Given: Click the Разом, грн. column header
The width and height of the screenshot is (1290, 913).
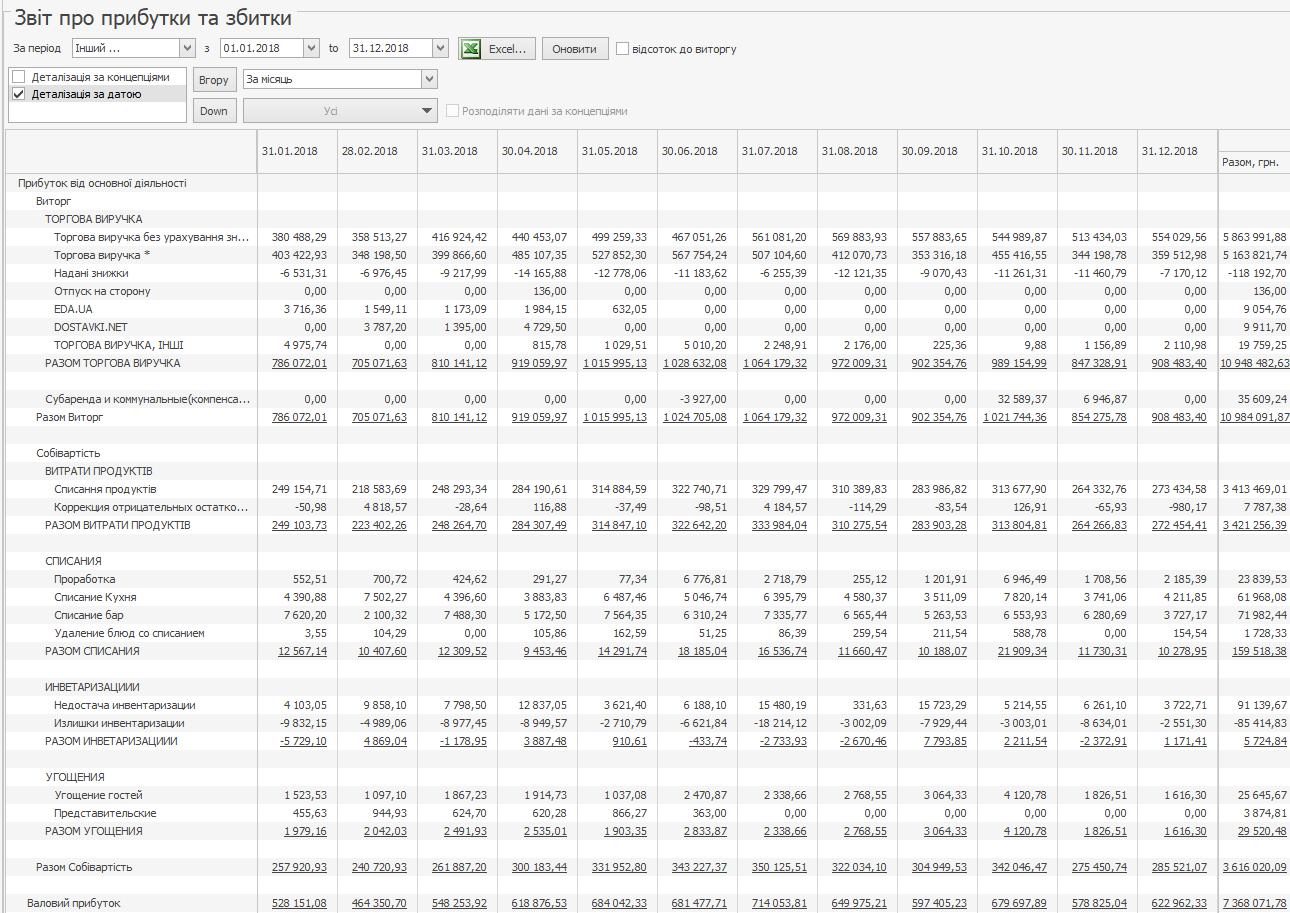Looking at the screenshot, I should (1254, 162).
